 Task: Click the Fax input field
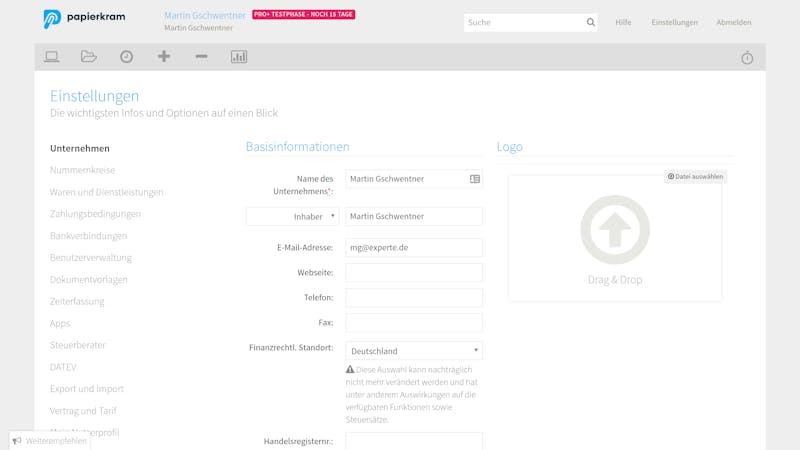(x=414, y=322)
